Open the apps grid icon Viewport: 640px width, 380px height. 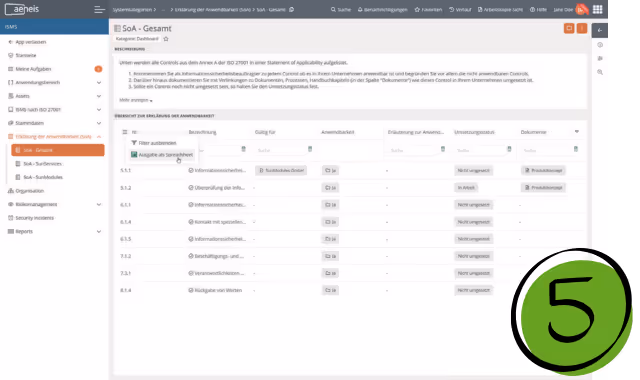pyautogui.click(x=598, y=9)
